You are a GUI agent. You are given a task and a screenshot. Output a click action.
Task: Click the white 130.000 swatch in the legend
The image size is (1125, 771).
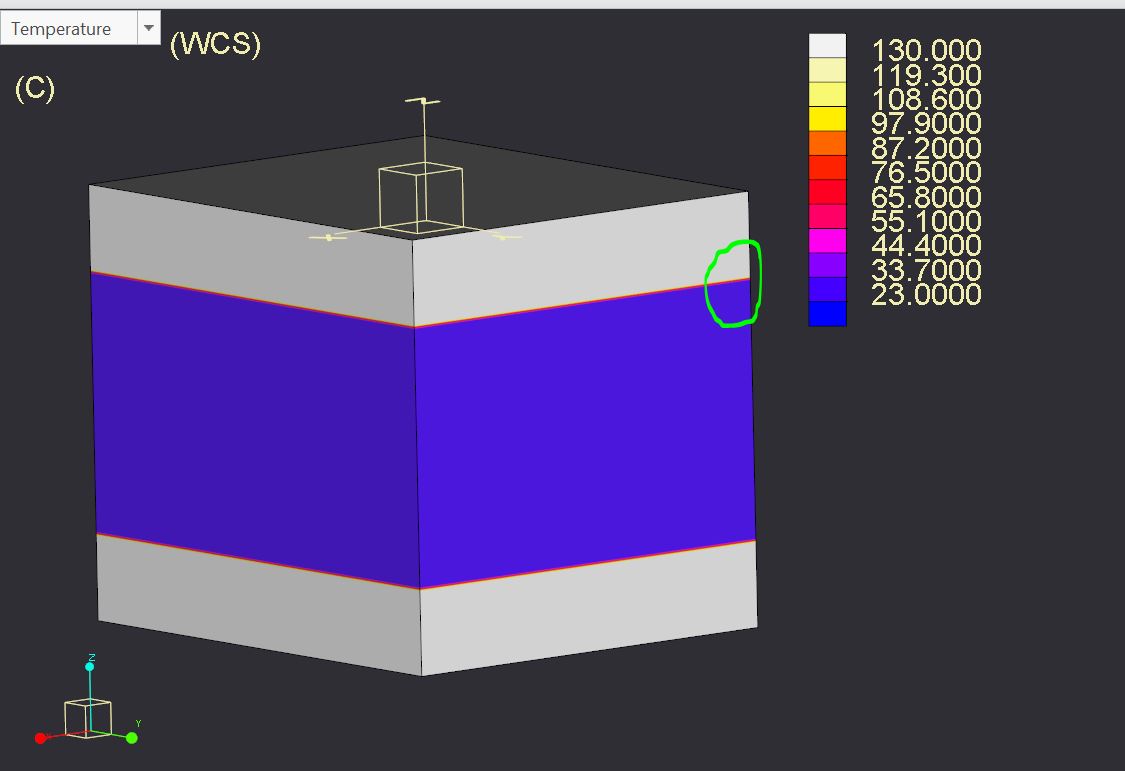click(x=827, y=46)
